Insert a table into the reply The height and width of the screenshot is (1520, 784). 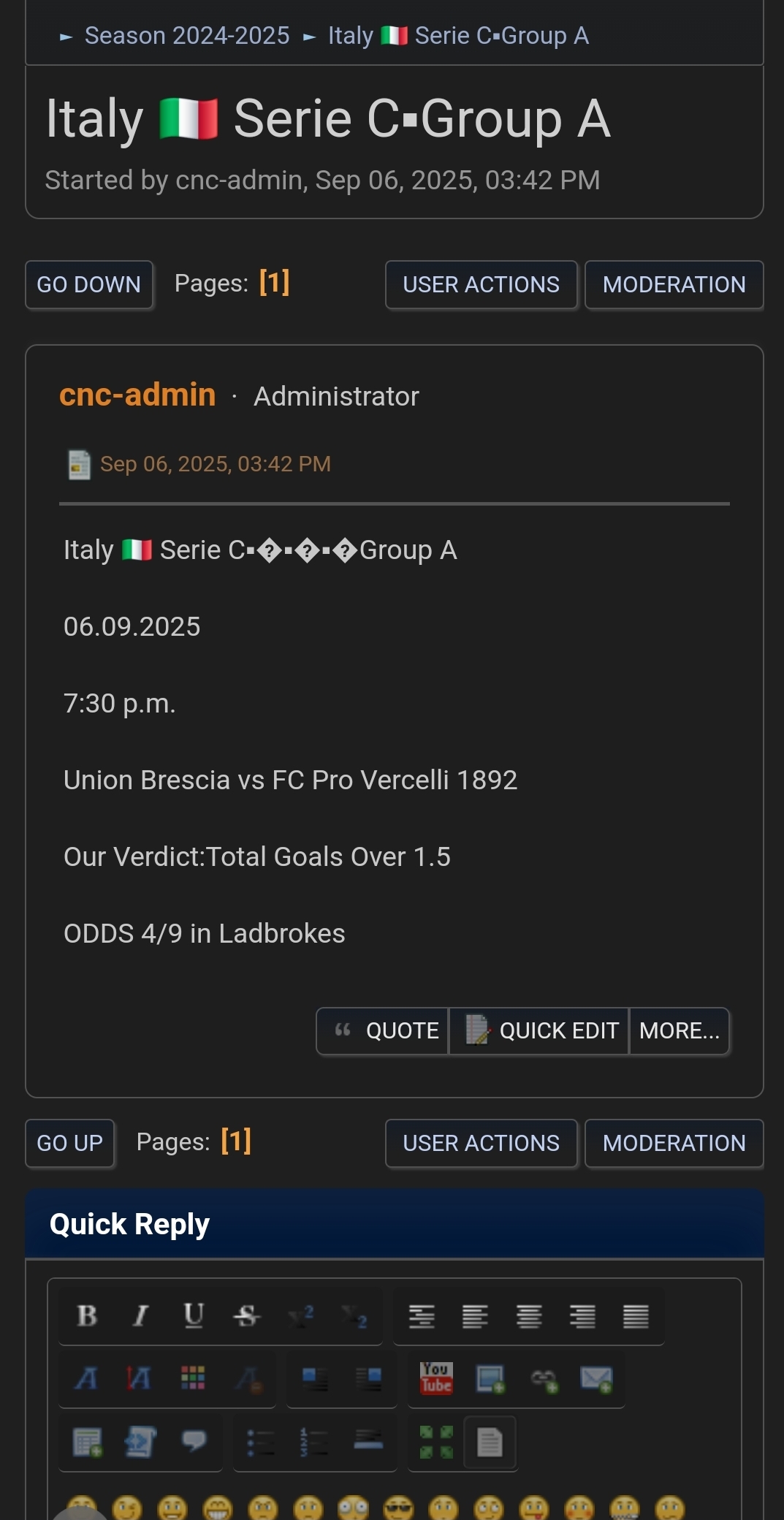pos(87,1442)
